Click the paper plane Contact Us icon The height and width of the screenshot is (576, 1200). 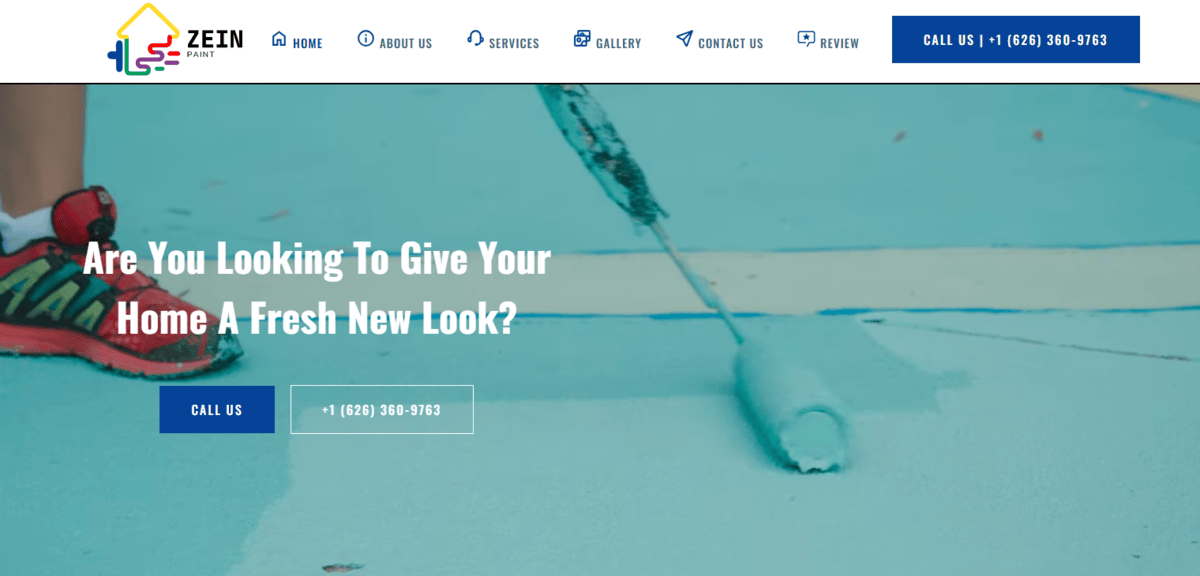[x=684, y=39]
